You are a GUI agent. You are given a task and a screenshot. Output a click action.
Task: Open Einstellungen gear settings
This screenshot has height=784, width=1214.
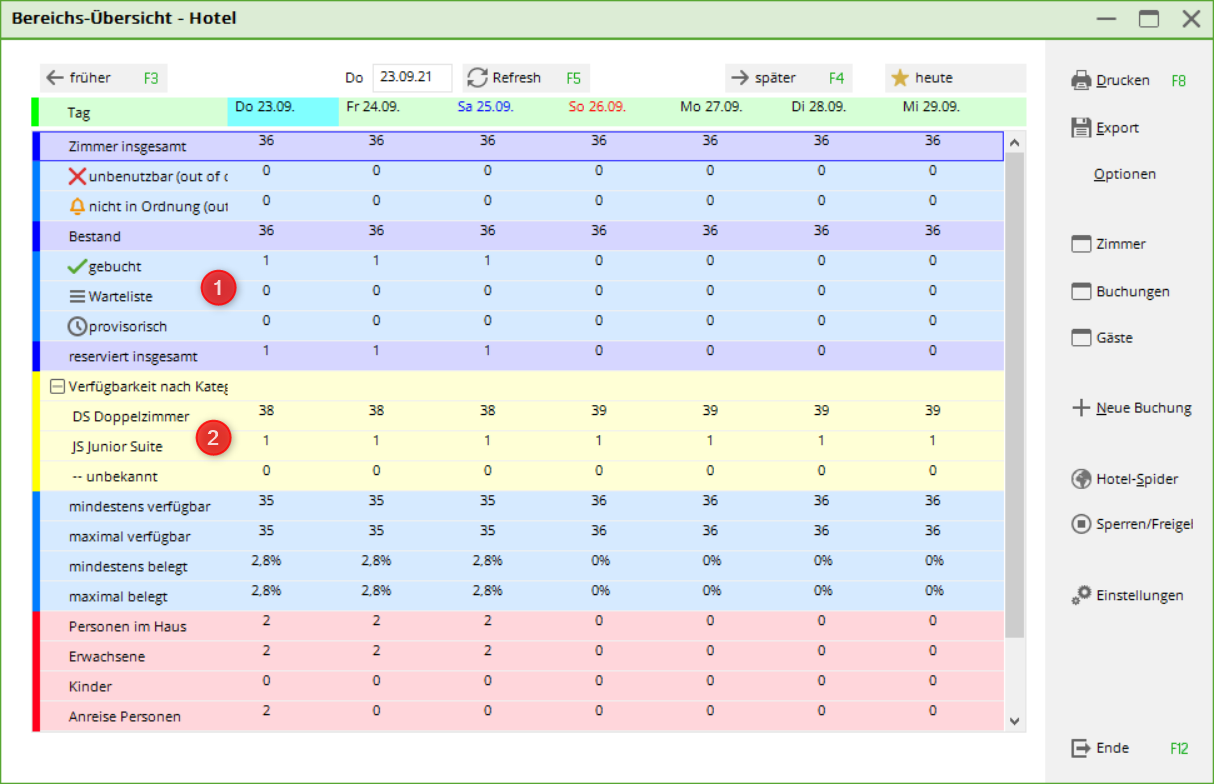(x=1081, y=595)
